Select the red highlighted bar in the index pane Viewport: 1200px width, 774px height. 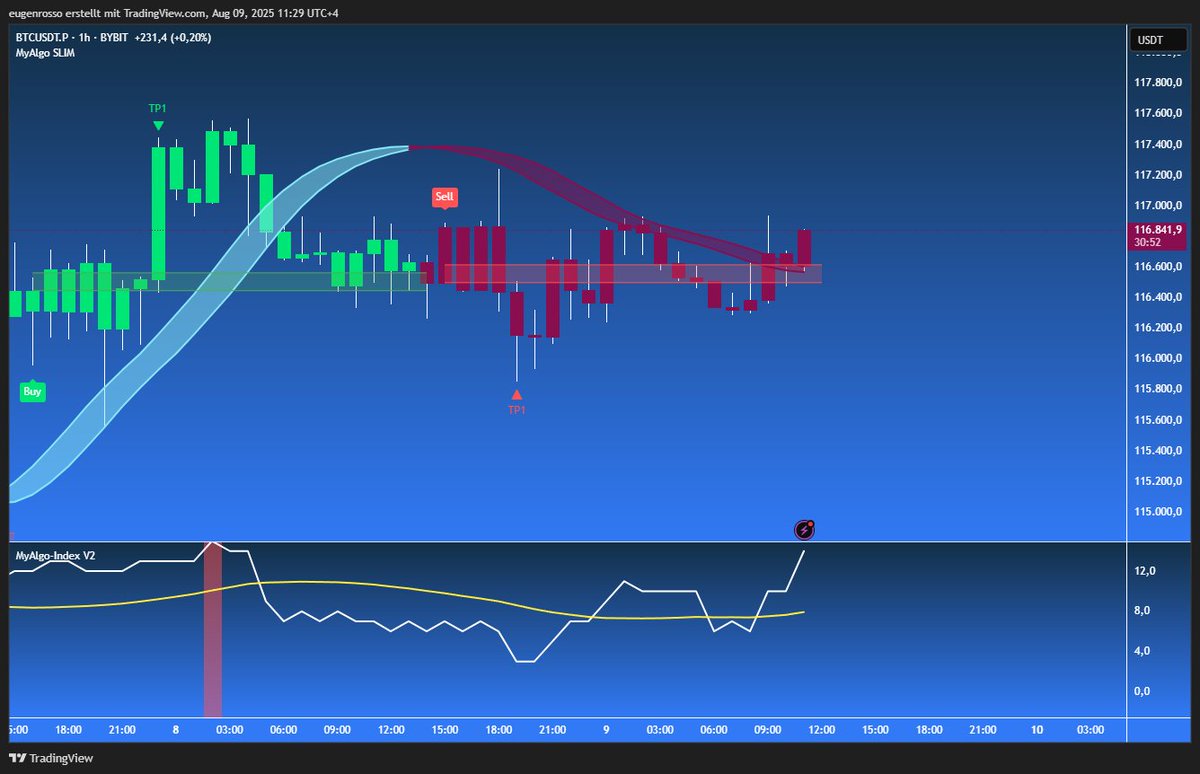pyautogui.click(x=212, y=630)
